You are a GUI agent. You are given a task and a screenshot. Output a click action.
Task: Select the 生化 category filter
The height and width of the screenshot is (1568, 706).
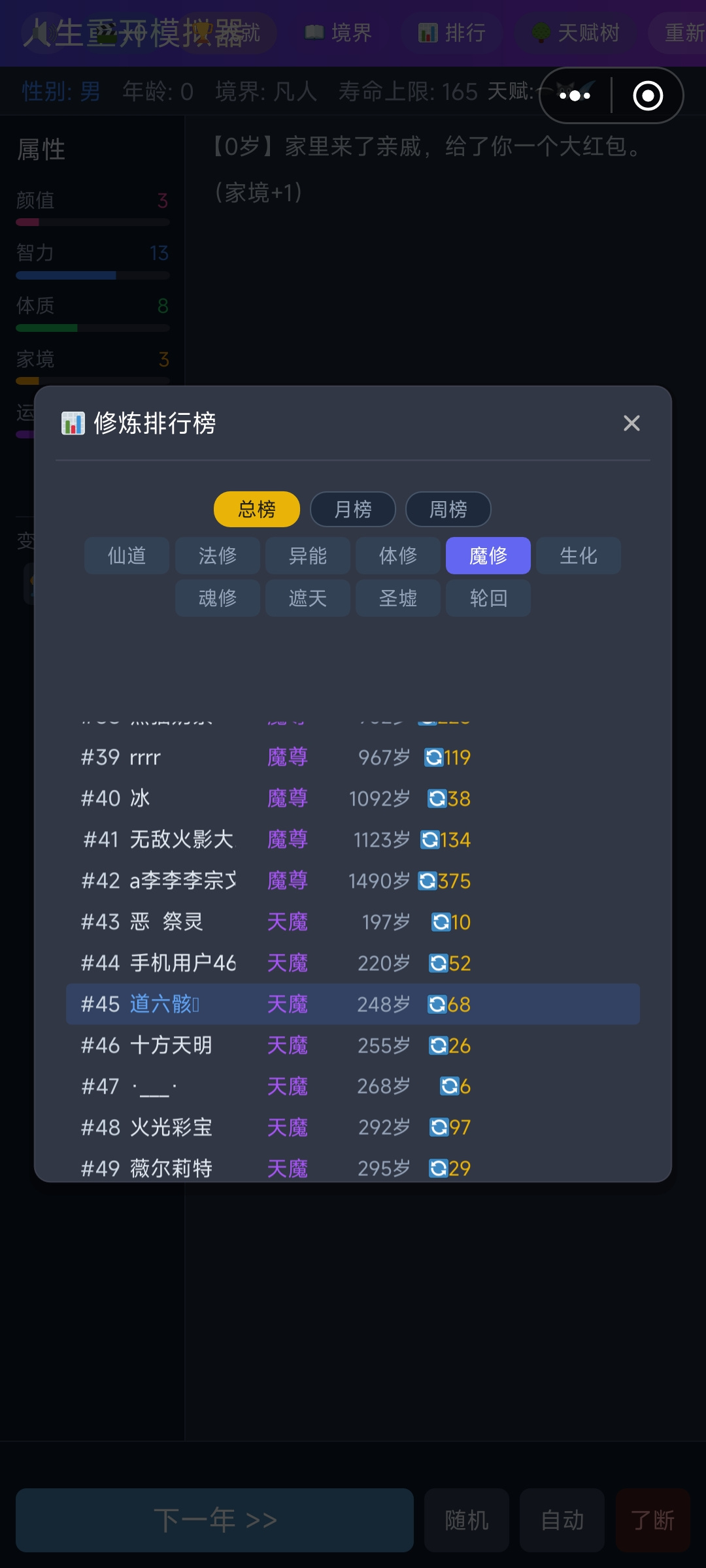coord(579,556)
